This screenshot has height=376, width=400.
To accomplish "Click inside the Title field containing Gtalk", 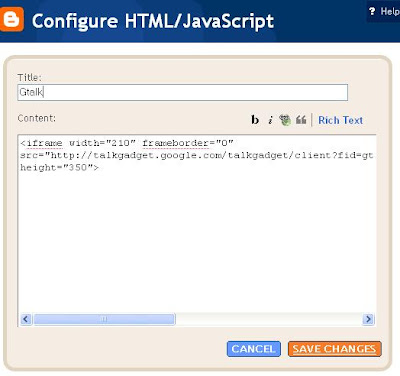I will coord(183,92).
